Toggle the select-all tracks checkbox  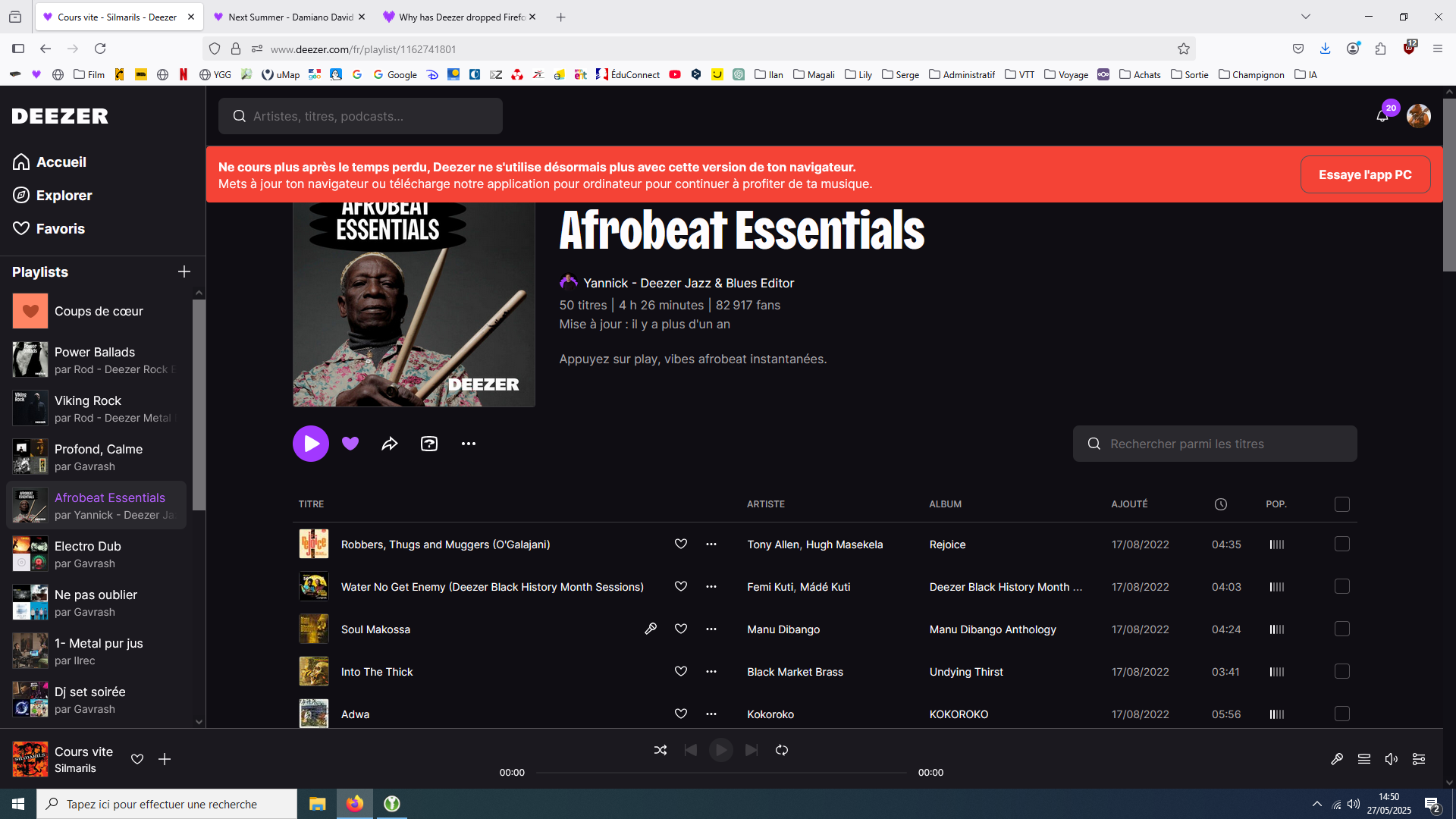click(x=1341, y=504)
